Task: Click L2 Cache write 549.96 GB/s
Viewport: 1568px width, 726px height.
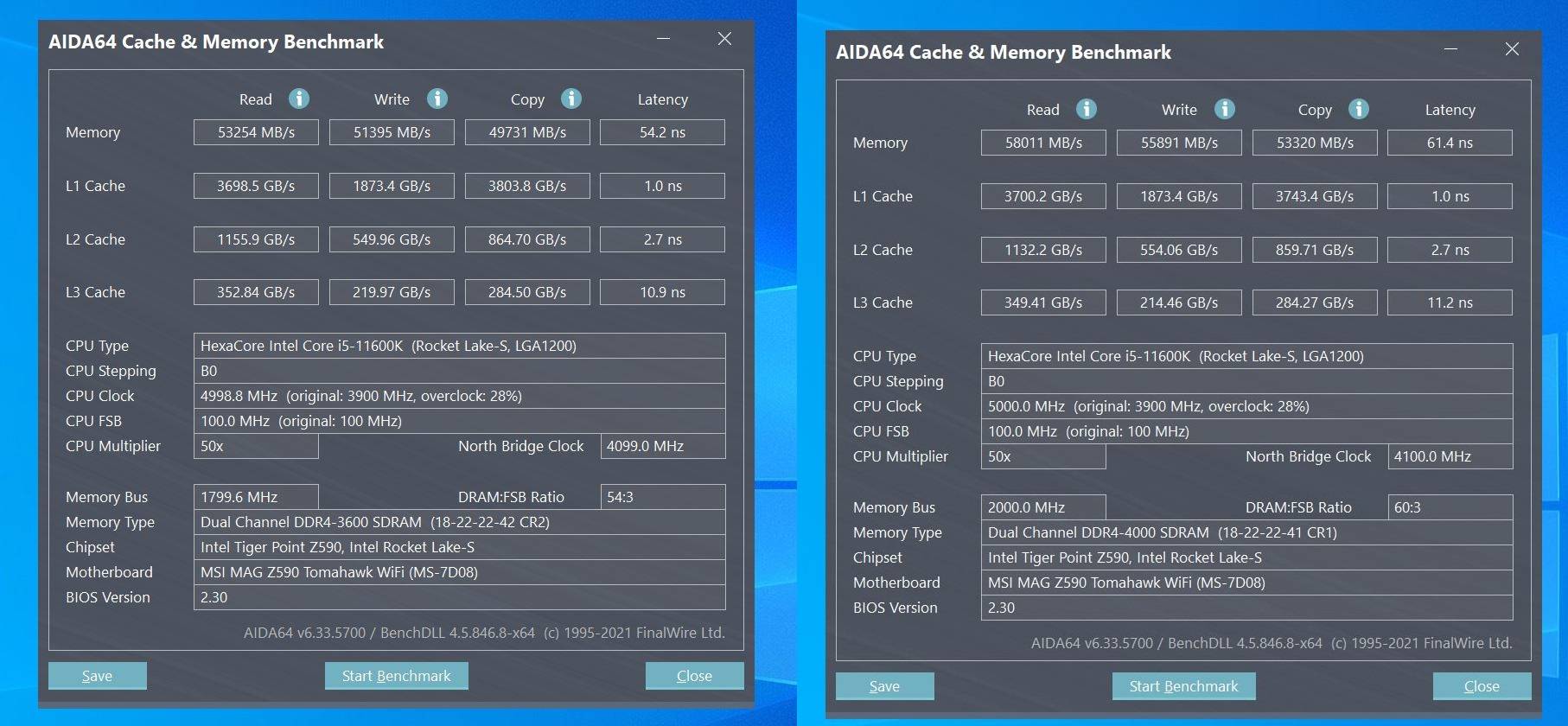Action: pyautogui.click(x=392, y=239)
